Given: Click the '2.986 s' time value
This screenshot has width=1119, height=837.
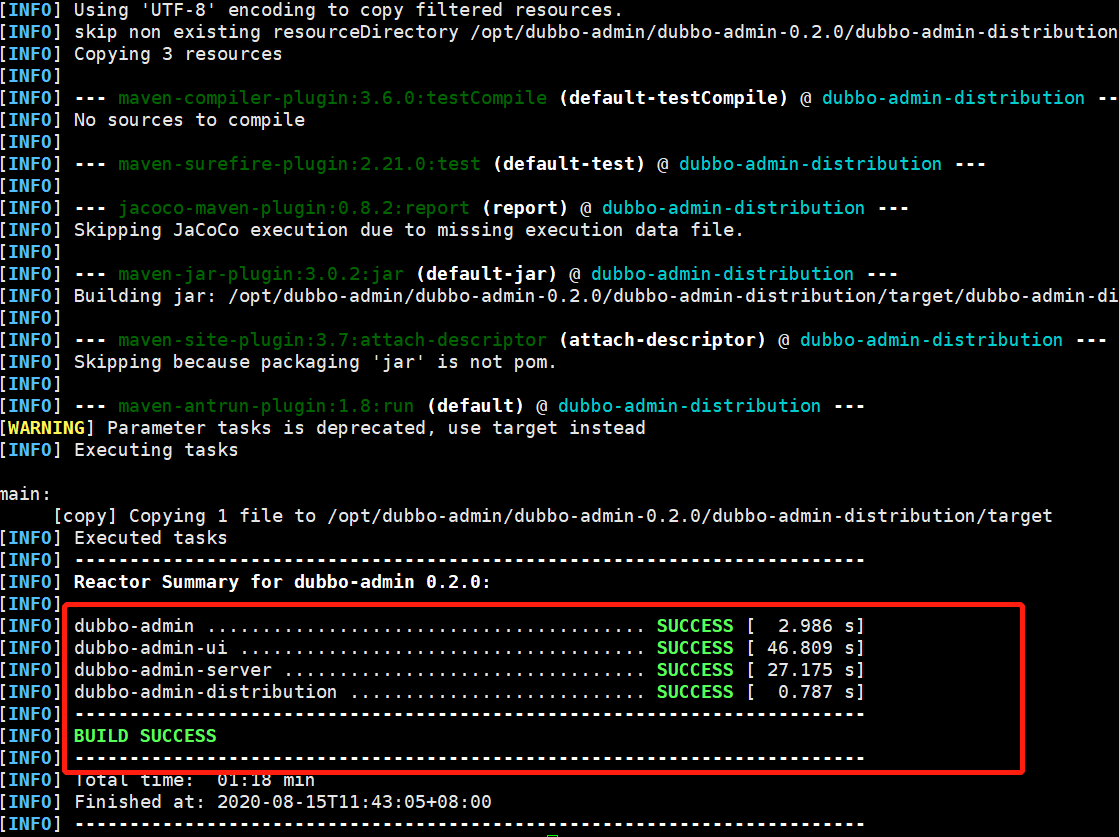Looking at the screenshot, I should [816, 626].
